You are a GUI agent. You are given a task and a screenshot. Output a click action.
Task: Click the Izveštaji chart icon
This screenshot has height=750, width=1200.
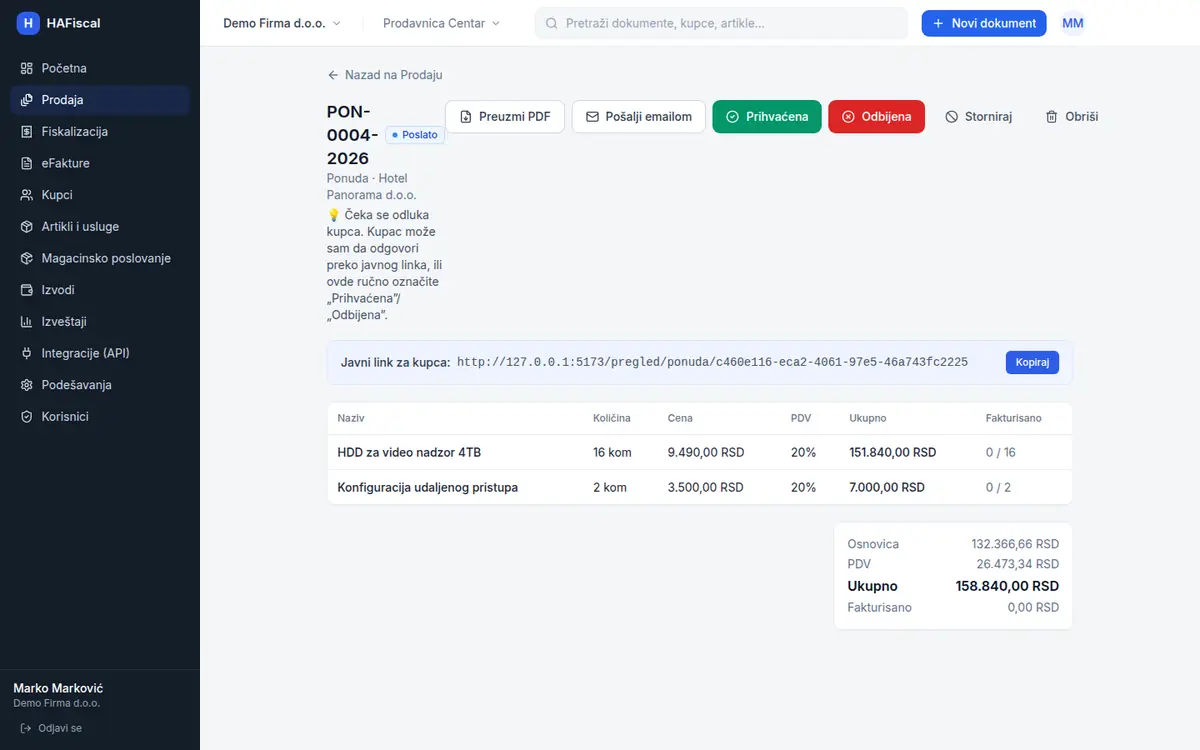click(x=27, y=322)
